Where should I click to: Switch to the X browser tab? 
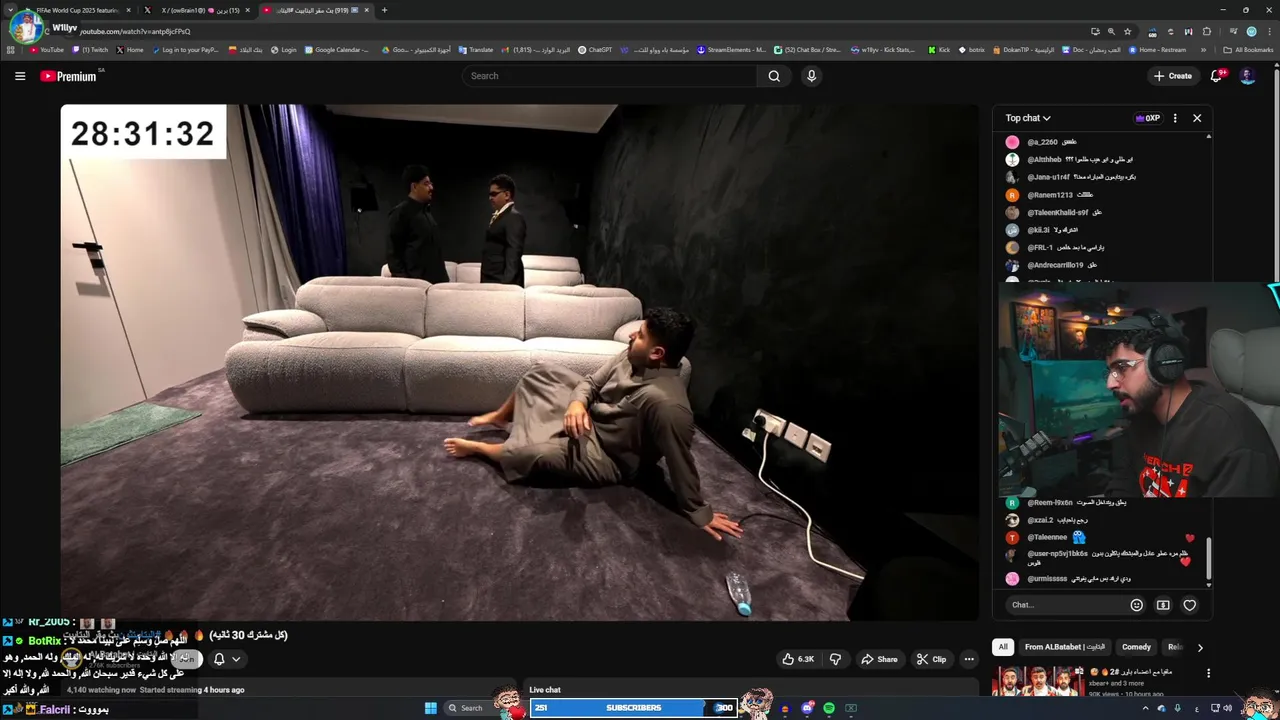point(196,10)
